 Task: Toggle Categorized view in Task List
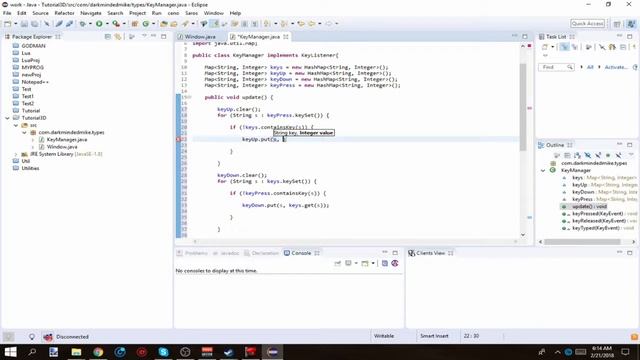564,47
